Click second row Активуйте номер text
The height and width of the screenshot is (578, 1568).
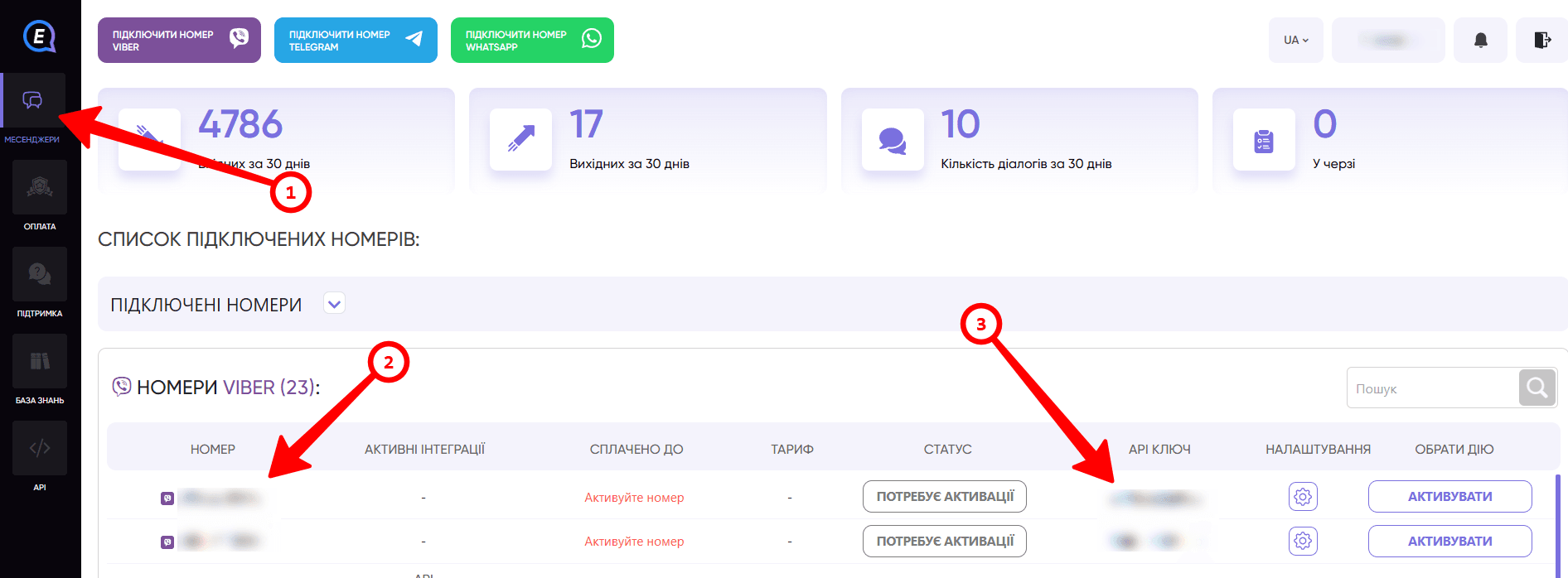click(x=634, y=542)
